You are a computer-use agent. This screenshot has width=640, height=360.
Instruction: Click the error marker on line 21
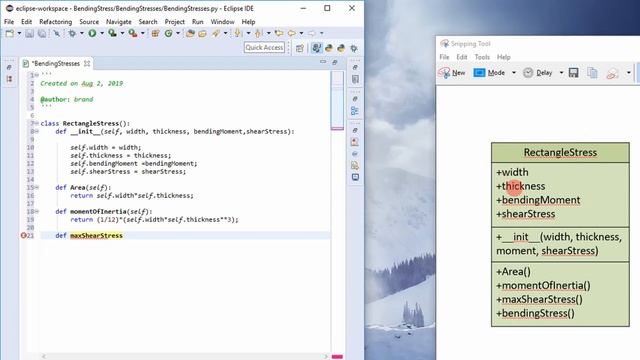coord(23,236)
